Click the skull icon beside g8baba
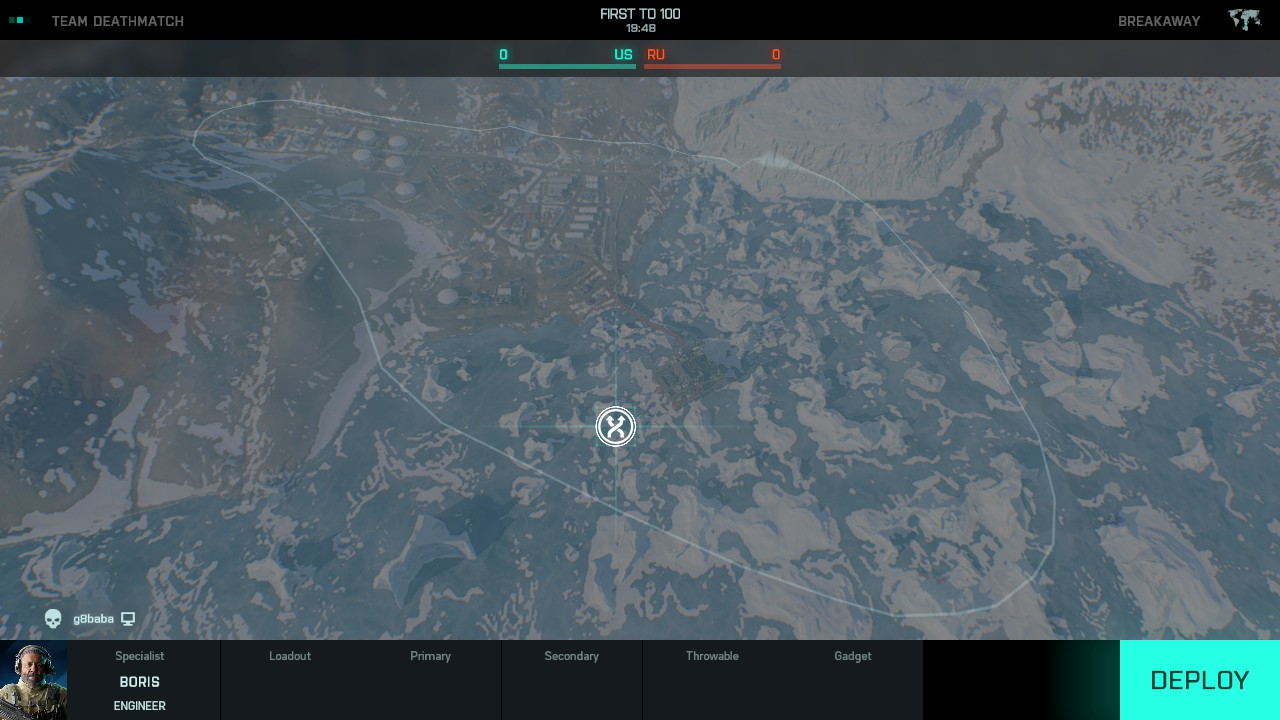The height and width of the screenshot is (720, 1280). (53, 619)
